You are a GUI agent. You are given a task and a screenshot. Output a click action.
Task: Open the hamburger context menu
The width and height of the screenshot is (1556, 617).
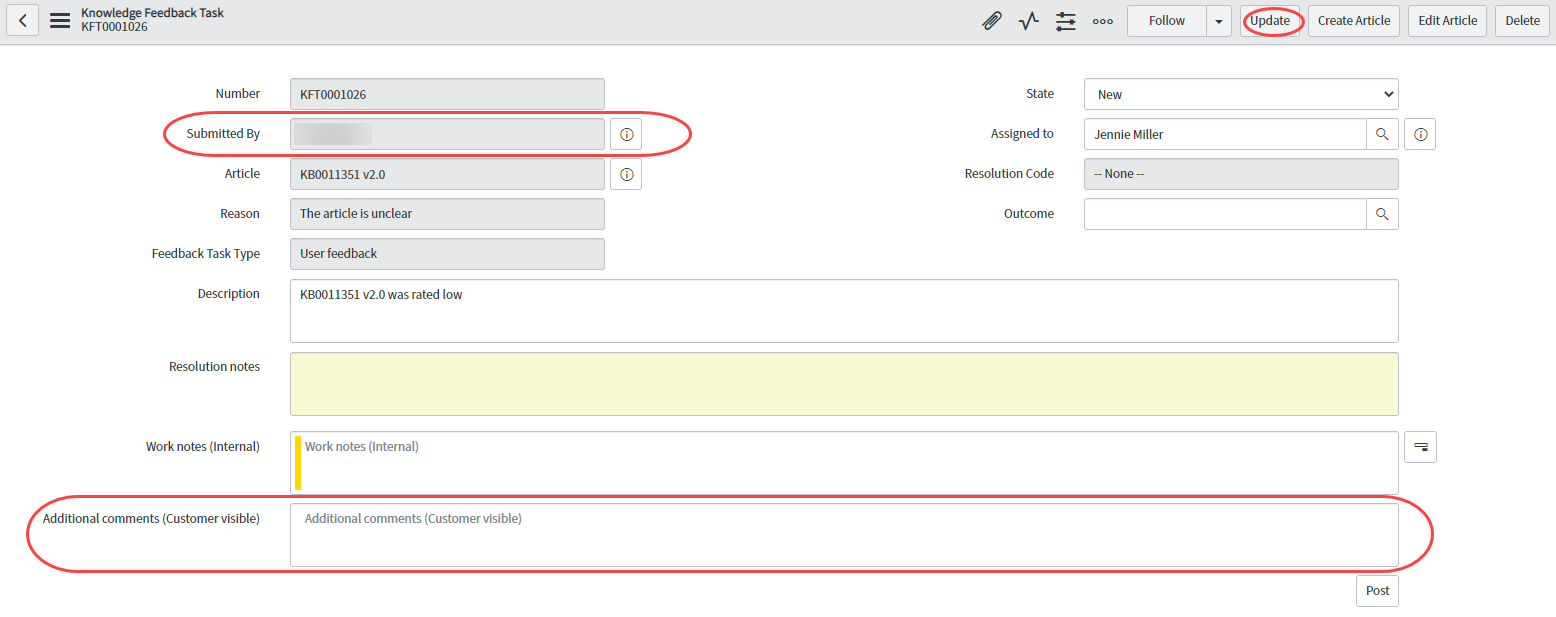click(60, 21)
